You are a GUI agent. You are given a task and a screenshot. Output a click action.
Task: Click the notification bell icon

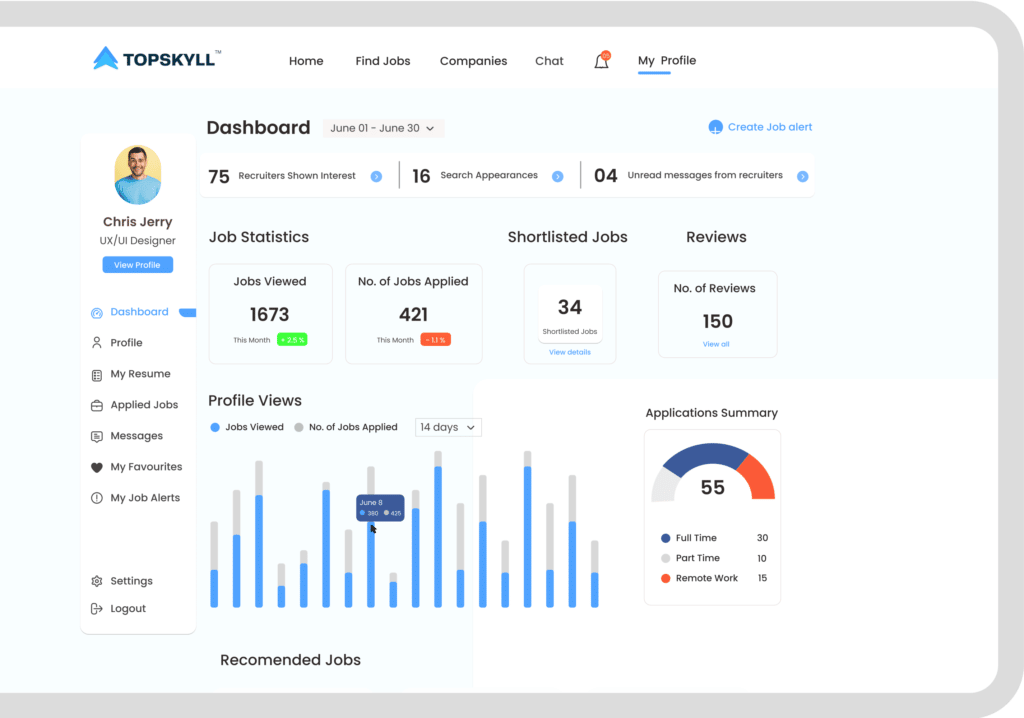pos(601,61)
